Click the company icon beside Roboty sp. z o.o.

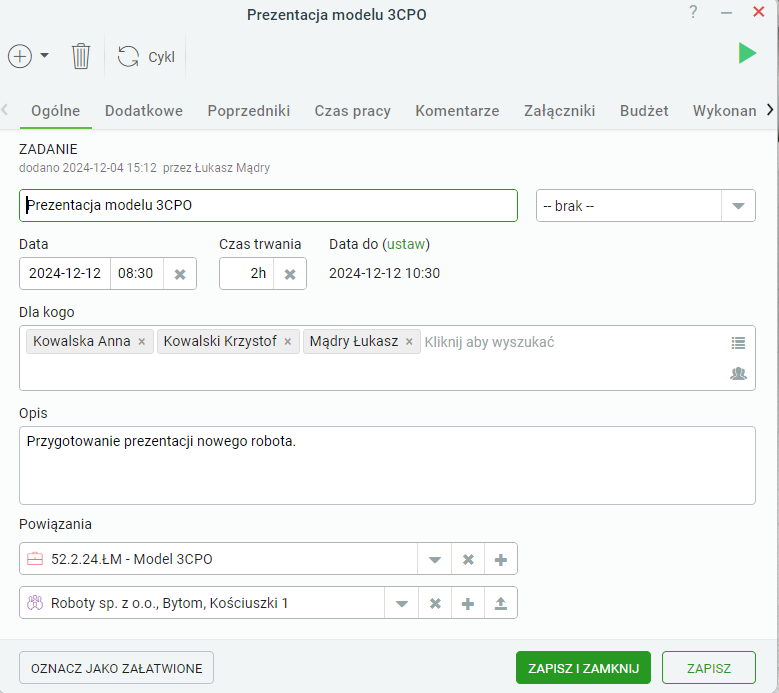pyautogui.click(x=35, y=603)
